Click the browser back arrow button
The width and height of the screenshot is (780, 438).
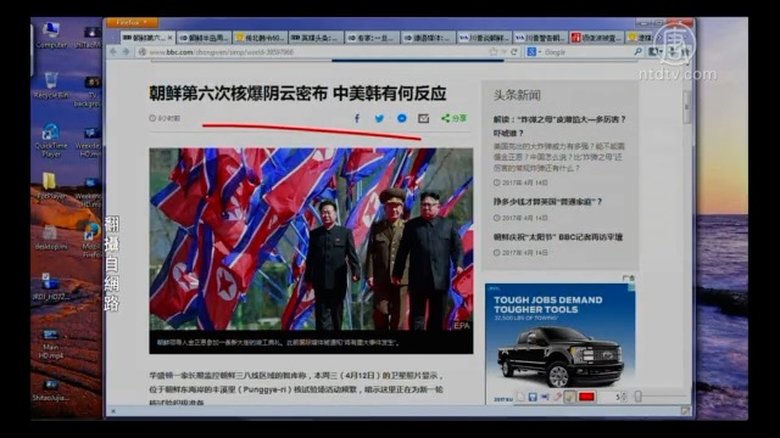[114, 52]
